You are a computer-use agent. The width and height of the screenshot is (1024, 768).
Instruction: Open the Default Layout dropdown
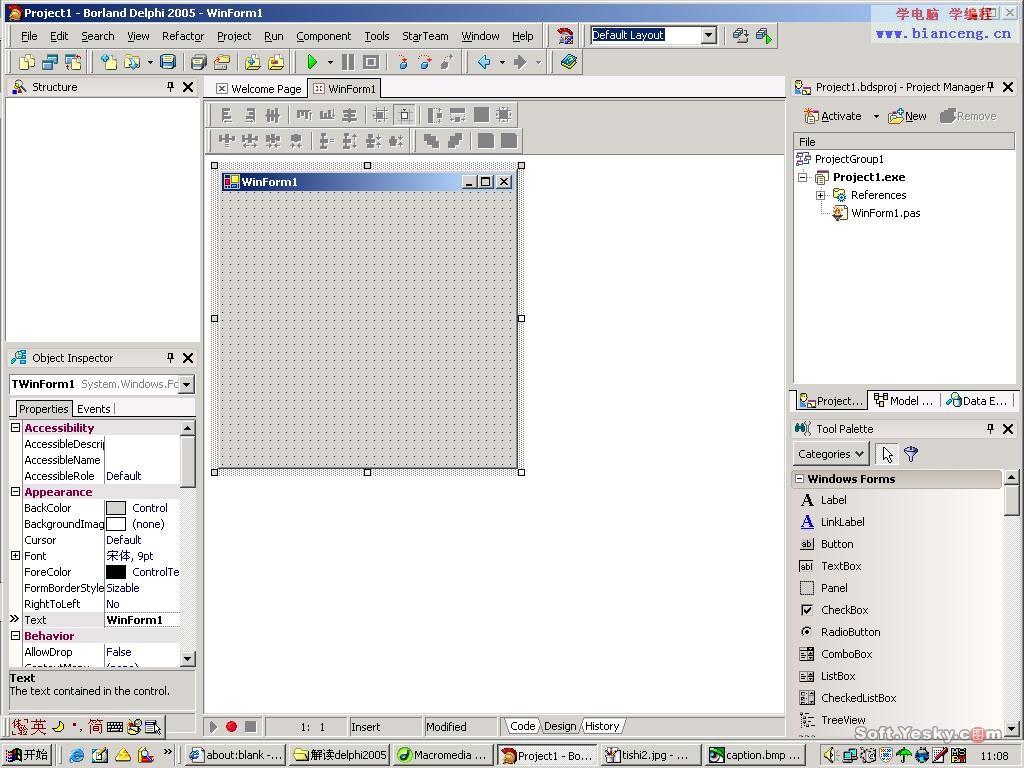pos(709,35)
